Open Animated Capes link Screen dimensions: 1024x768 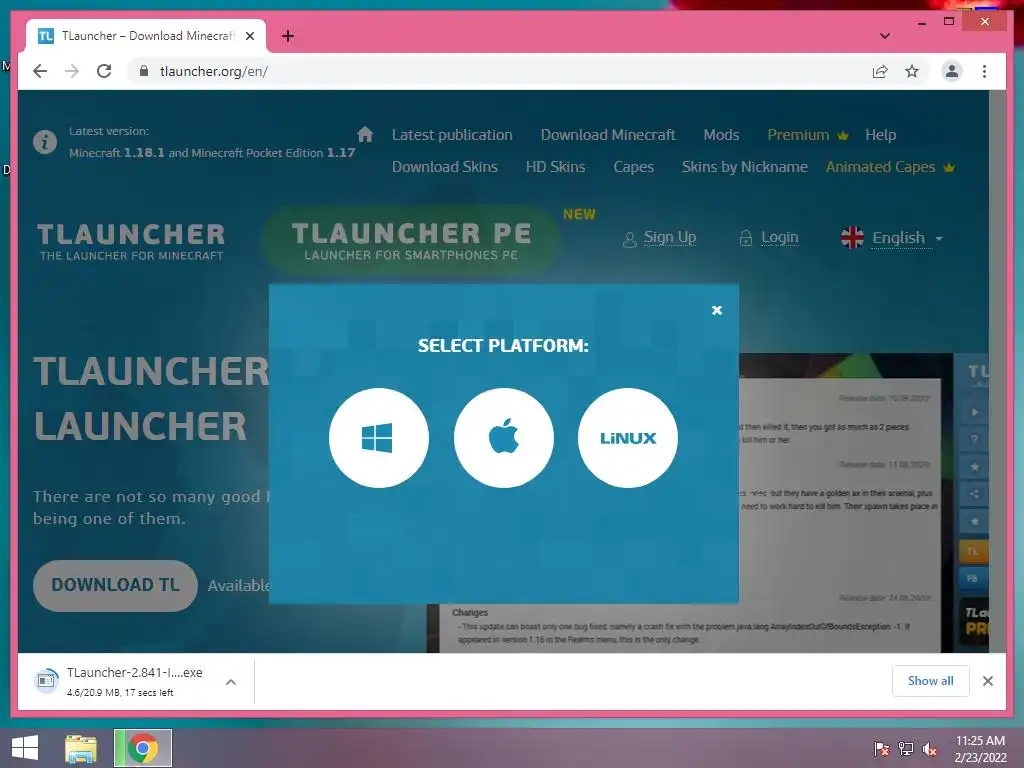(x=889, y=167)
